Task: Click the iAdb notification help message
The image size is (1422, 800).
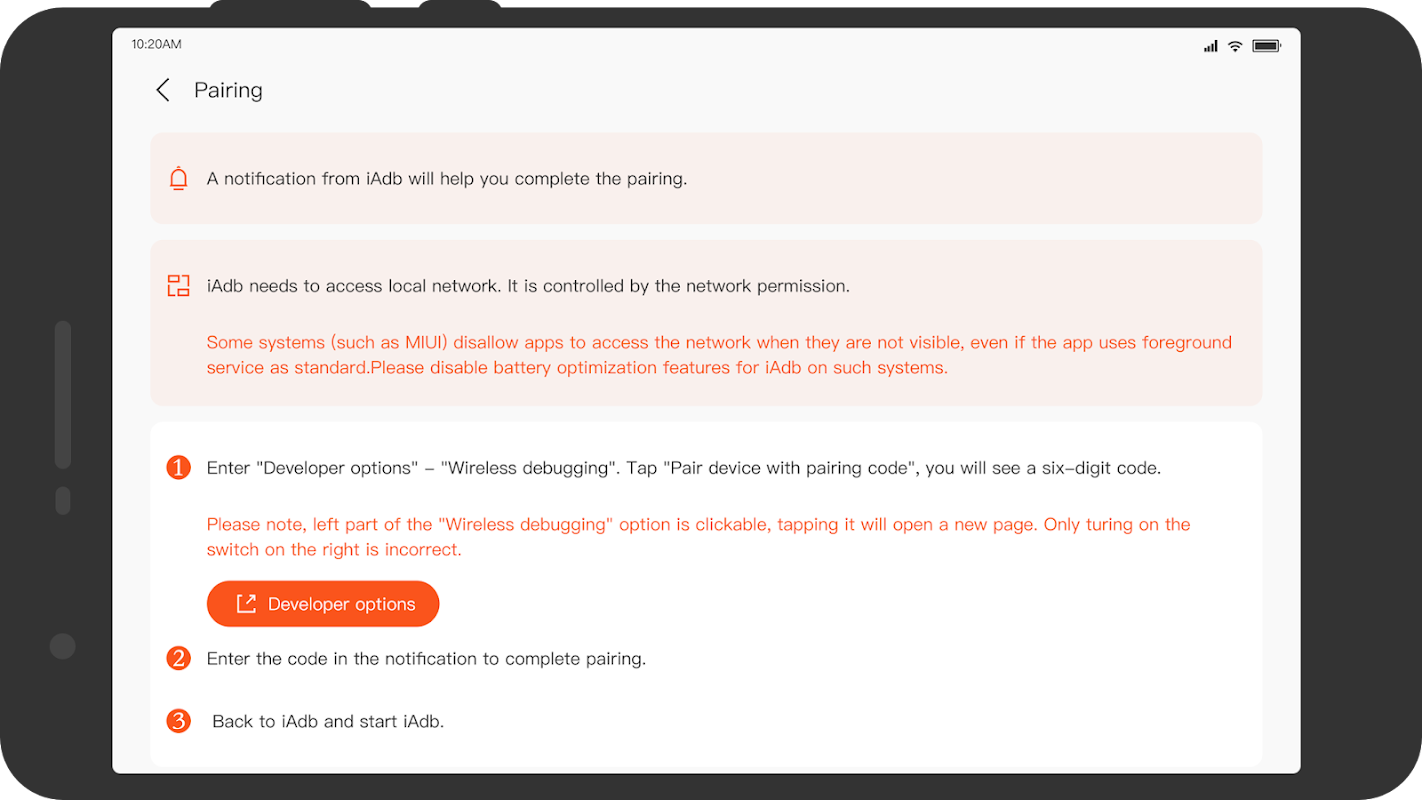Action: pyautogui.click(x=446, y=179)
